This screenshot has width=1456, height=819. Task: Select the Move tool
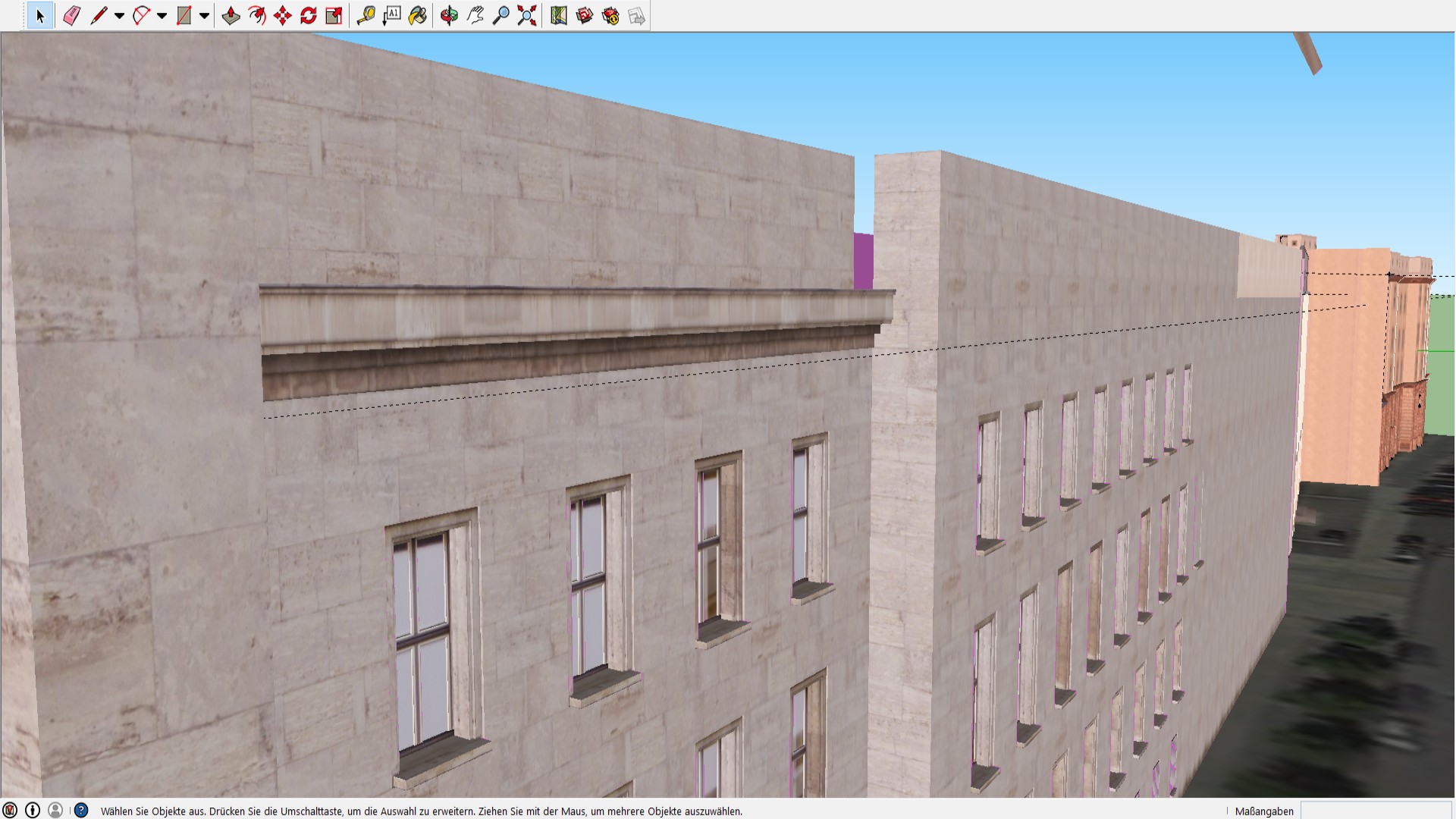[x=283, y=16]
